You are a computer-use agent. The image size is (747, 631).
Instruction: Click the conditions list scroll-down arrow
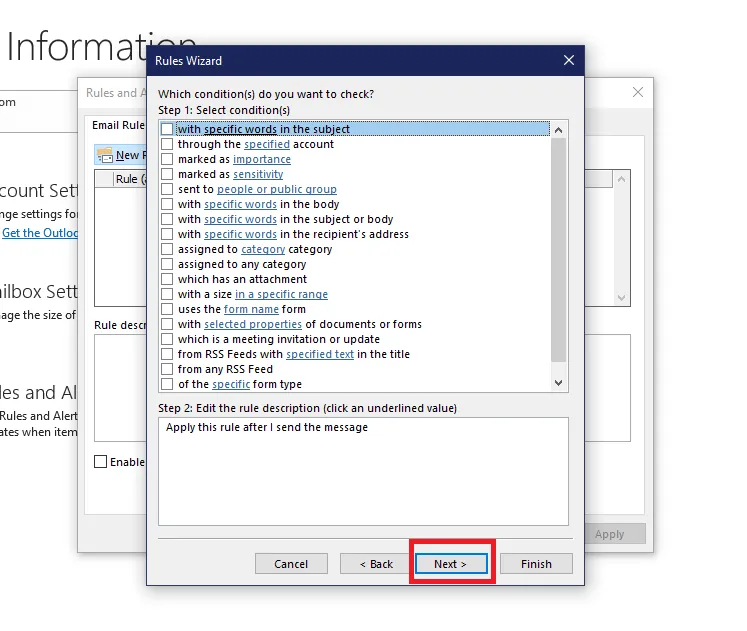(x=558, y=383)
